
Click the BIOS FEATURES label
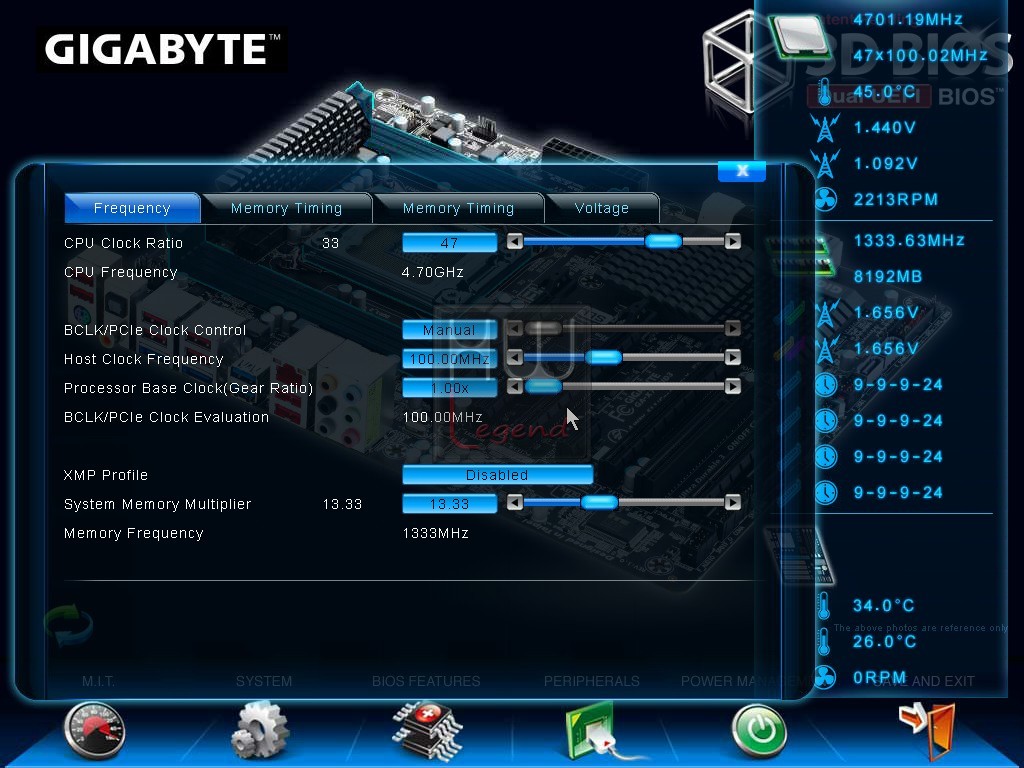point(426,681)
